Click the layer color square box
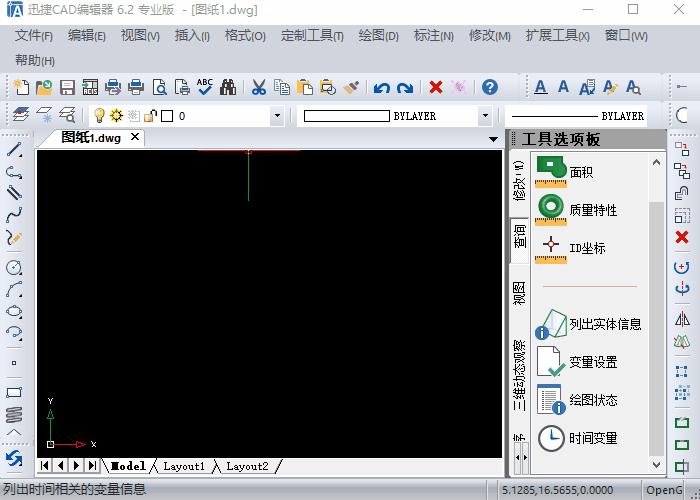The width and height of the screenshot is (700, 500). pyautogui.click(x=167, y=116)
